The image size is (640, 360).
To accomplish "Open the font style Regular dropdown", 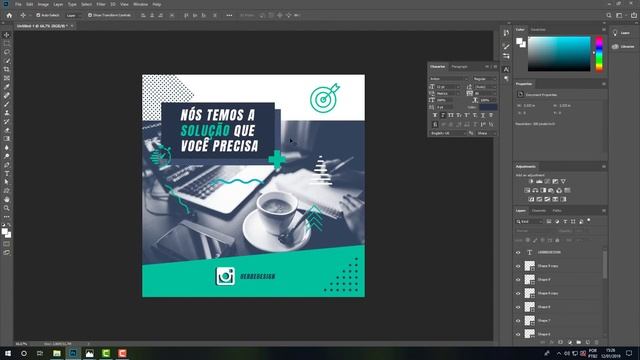I will click(484, 79).
